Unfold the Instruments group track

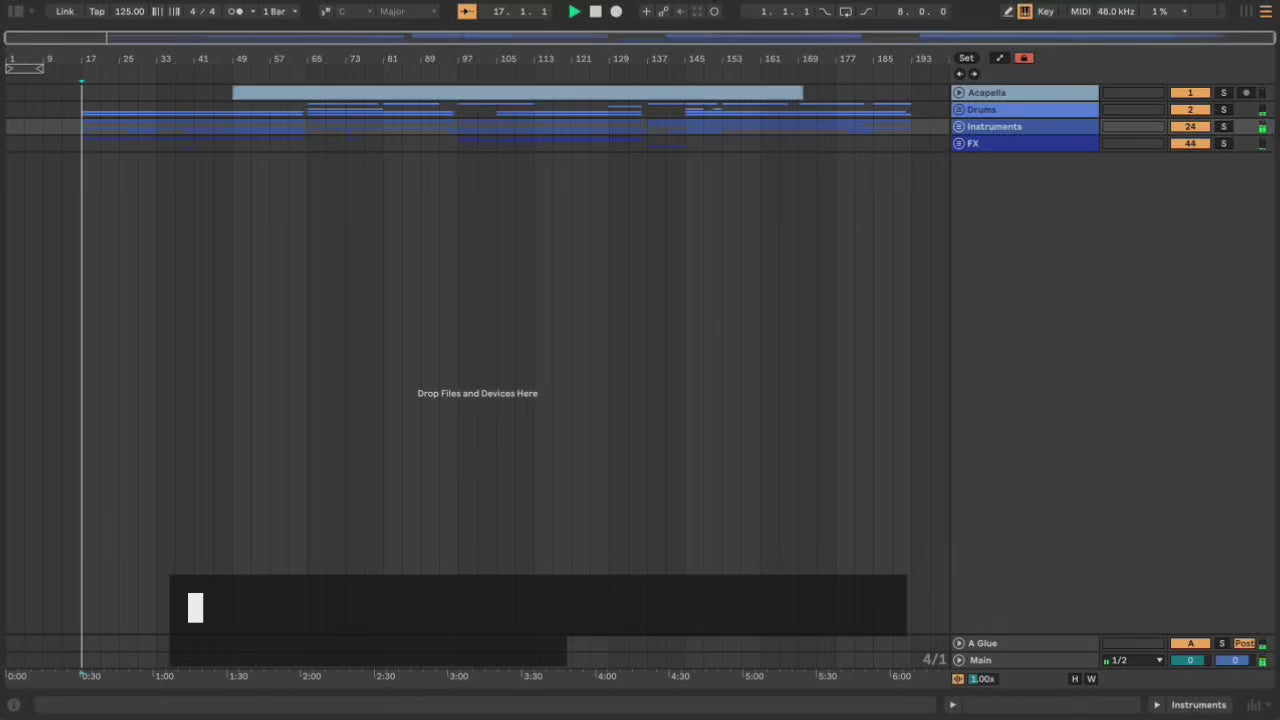[959, 127]
